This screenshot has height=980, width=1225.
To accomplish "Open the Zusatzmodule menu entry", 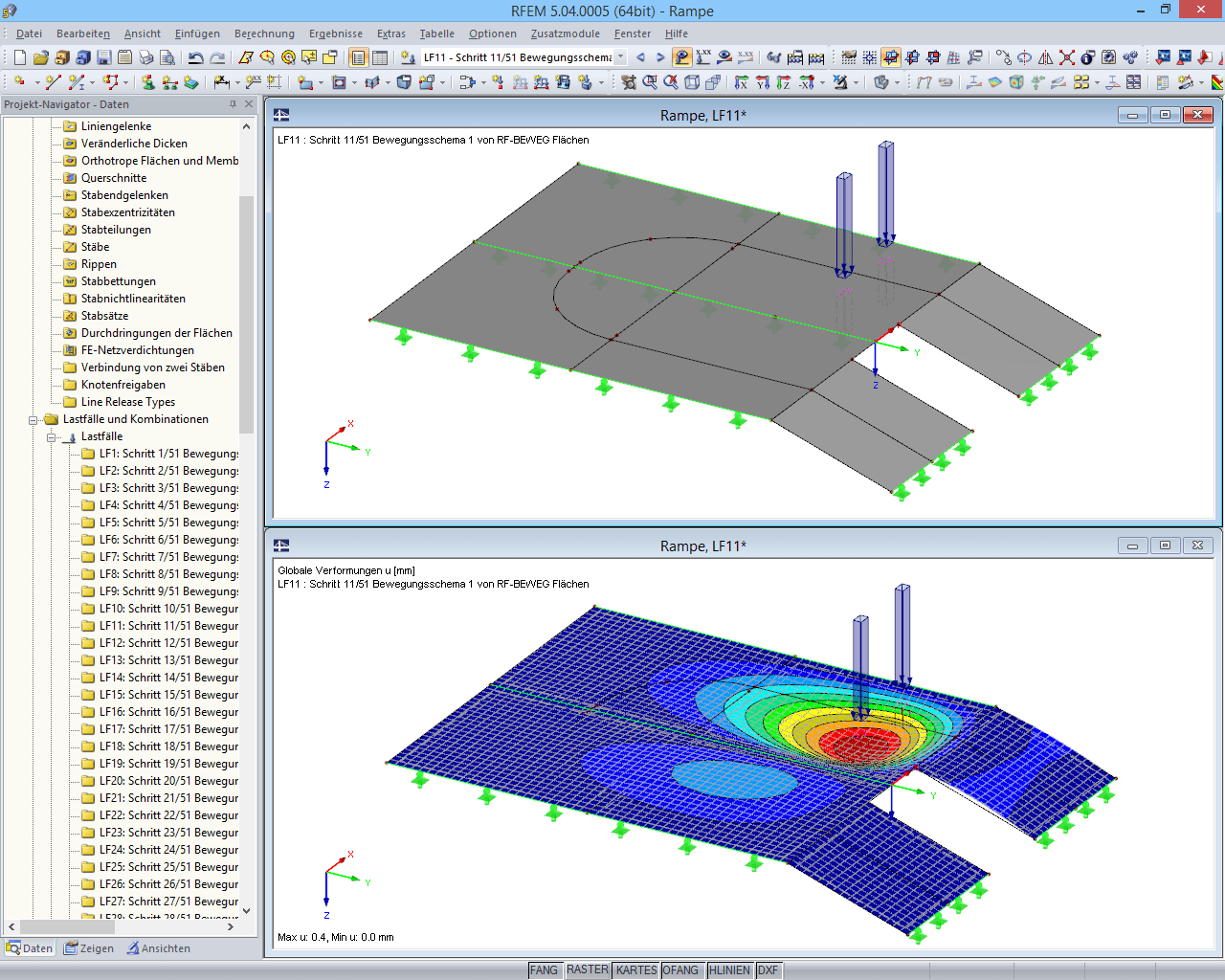I will click(x=564, y=33).
